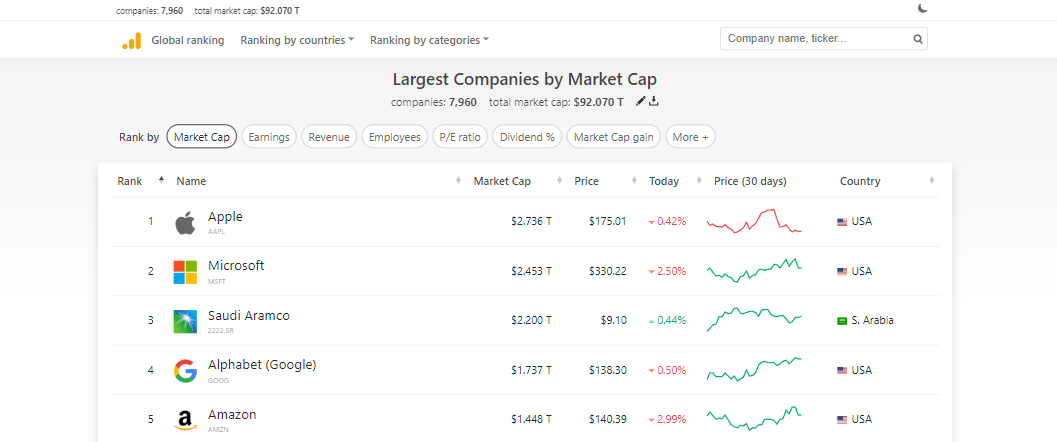
Task: Click the Microsoft logo icon
Action: (x=185, y=272)
